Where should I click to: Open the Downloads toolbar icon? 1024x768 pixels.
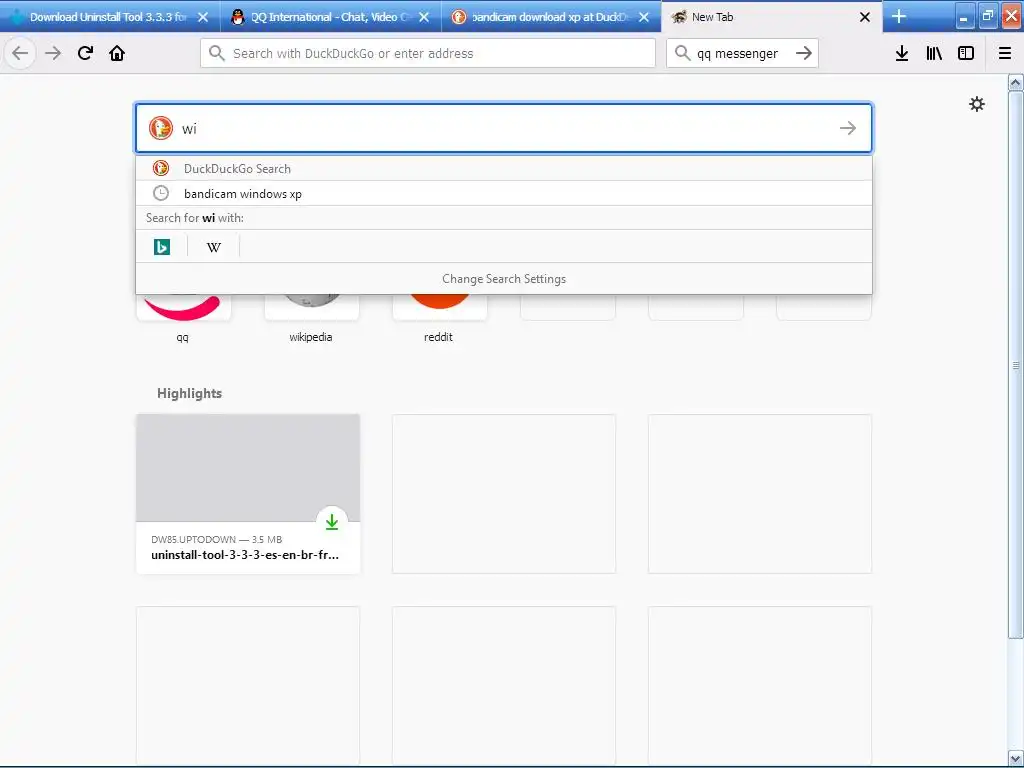click(902, 53)
